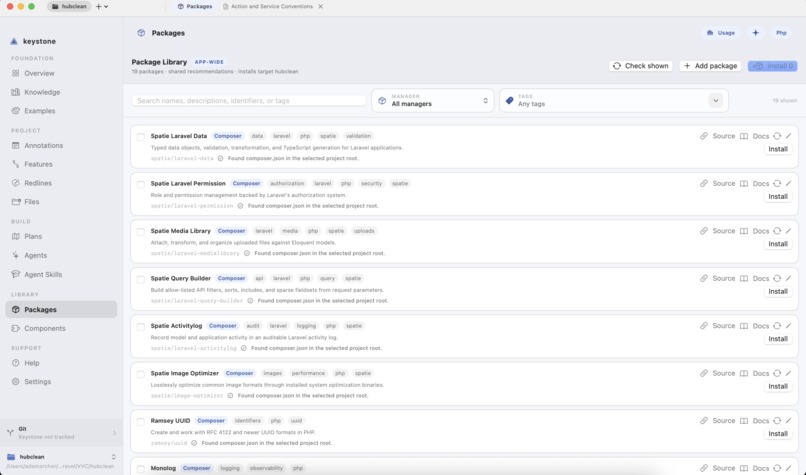Image resolution: width=806 pixels, height=475 pixels.
Task: Edit Spatie Media Library entry
Action: tap(789, 231)
